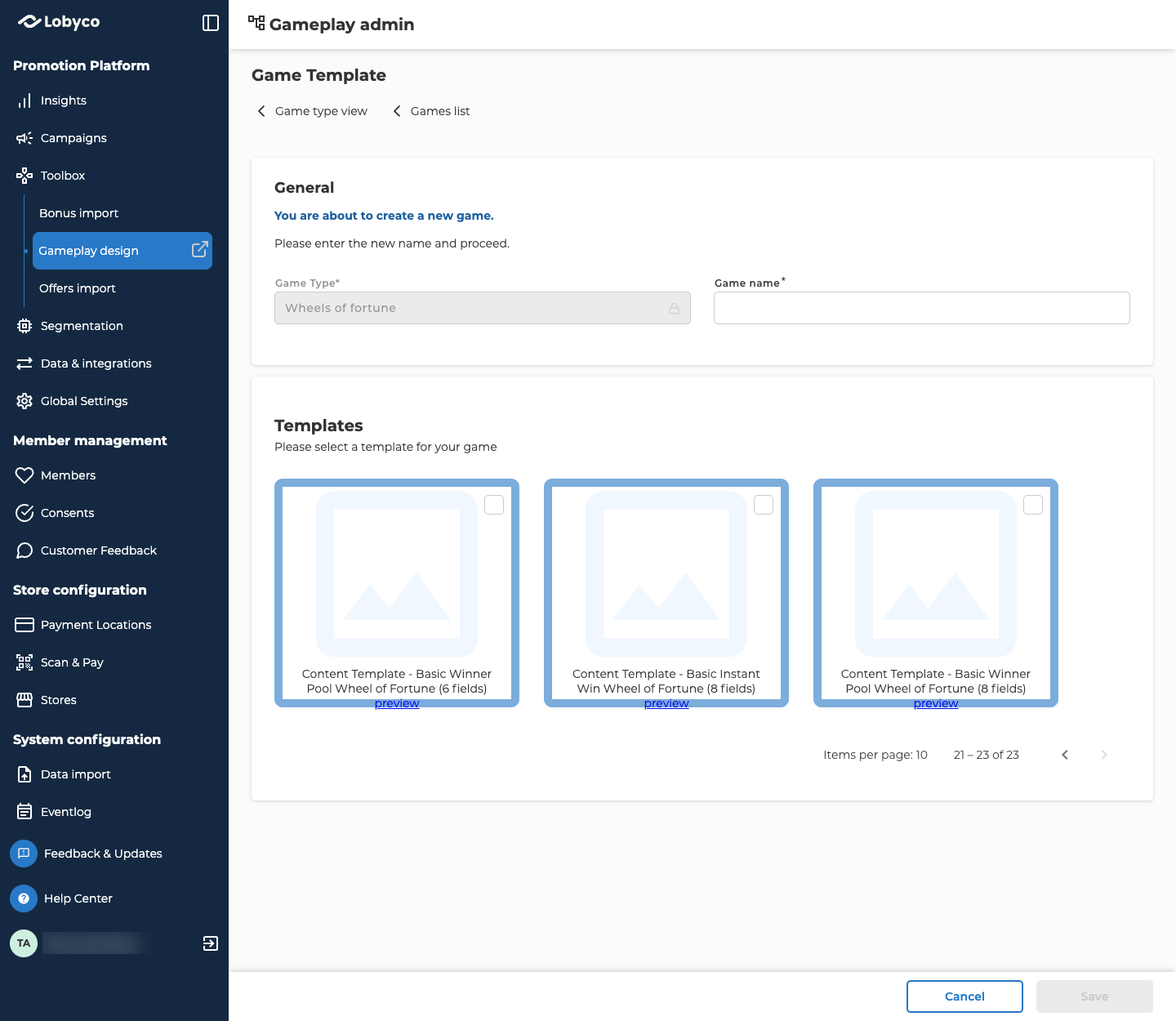Image resolution: width=1176 pixels, height=1021 pixels.
Task: Click Items per page: 10 text
Action: (875, 755)
